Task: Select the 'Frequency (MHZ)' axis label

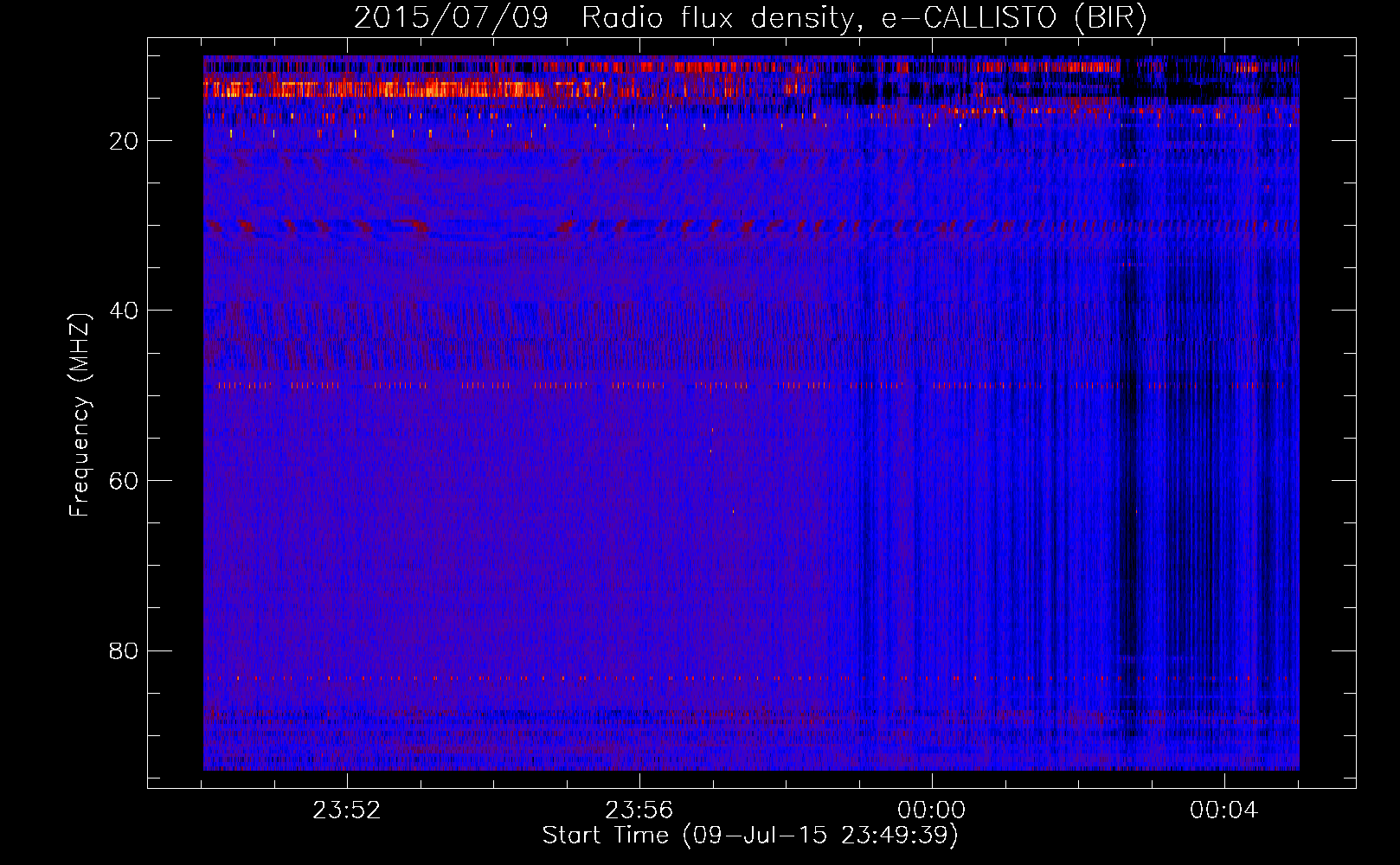Action: click(x=80, y=415)
